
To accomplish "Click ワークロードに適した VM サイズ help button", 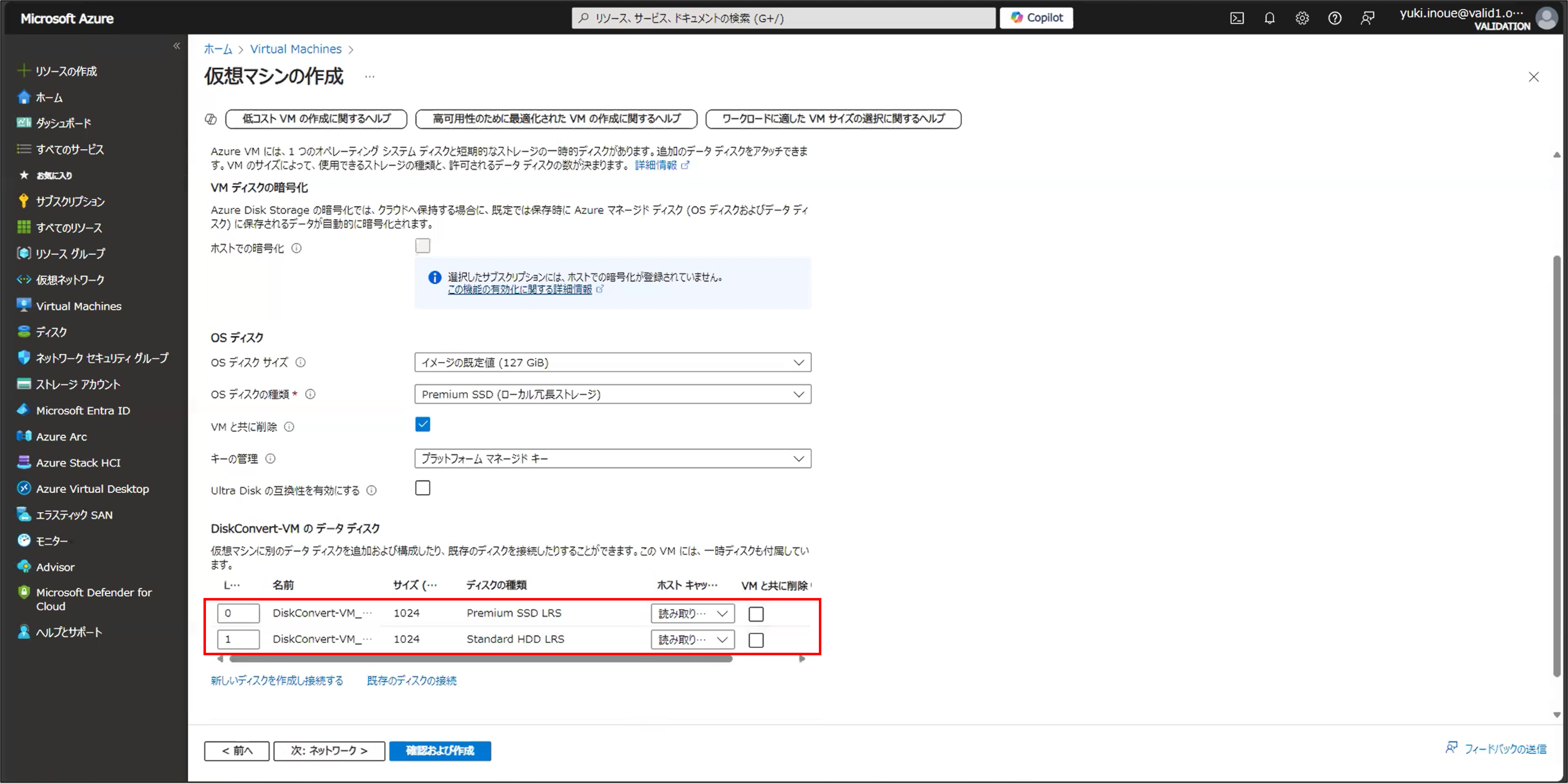I will [833, 119].
